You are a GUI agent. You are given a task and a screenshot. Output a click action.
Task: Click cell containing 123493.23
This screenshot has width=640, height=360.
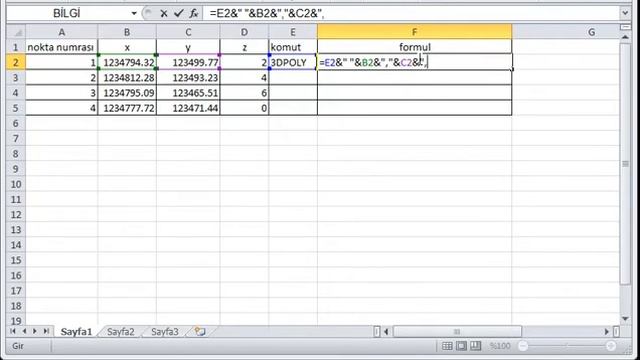click(x=188, y=78)
